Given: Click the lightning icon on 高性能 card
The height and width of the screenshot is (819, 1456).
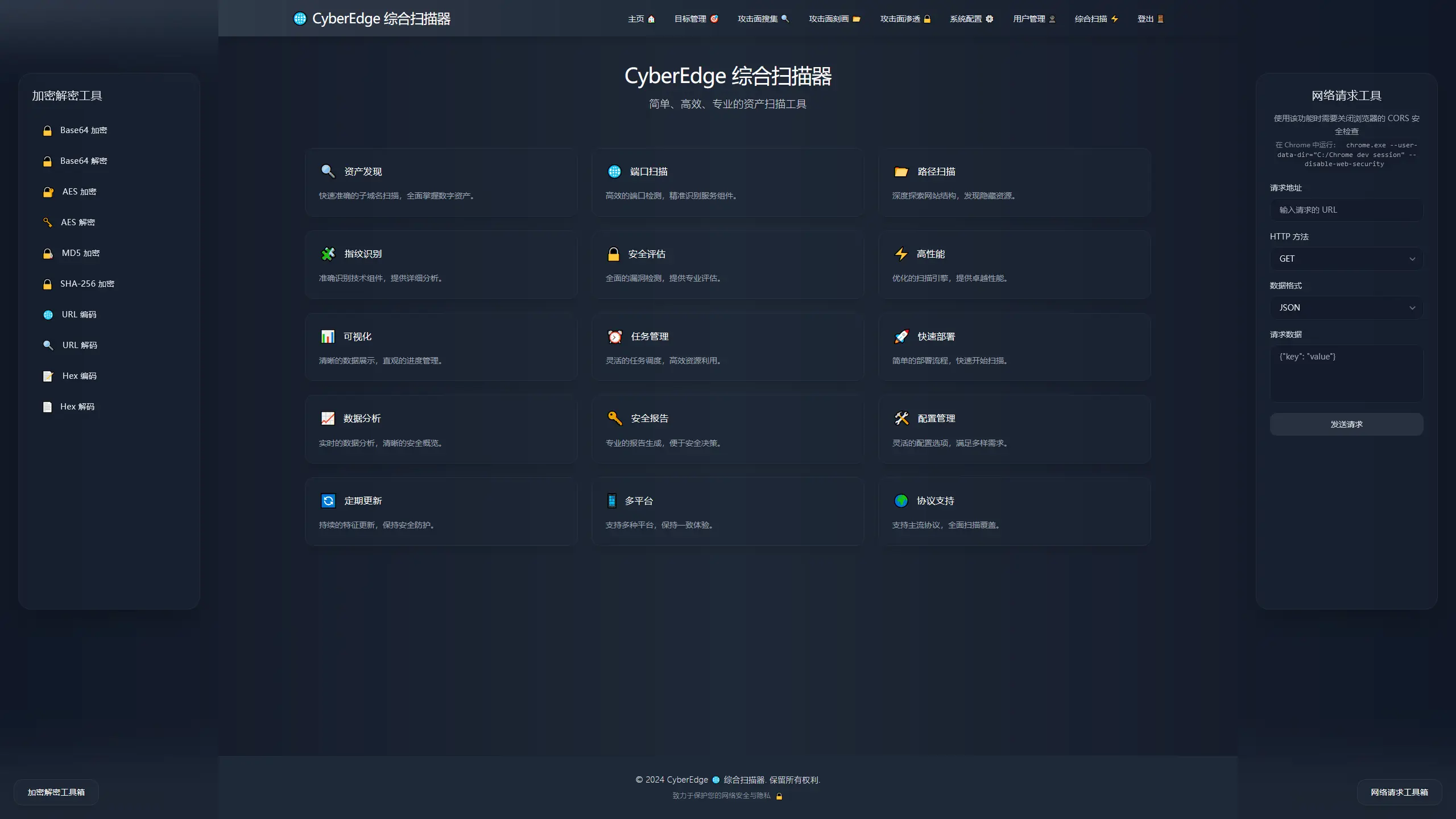Looking at the screenshot, I should [901, 254].
